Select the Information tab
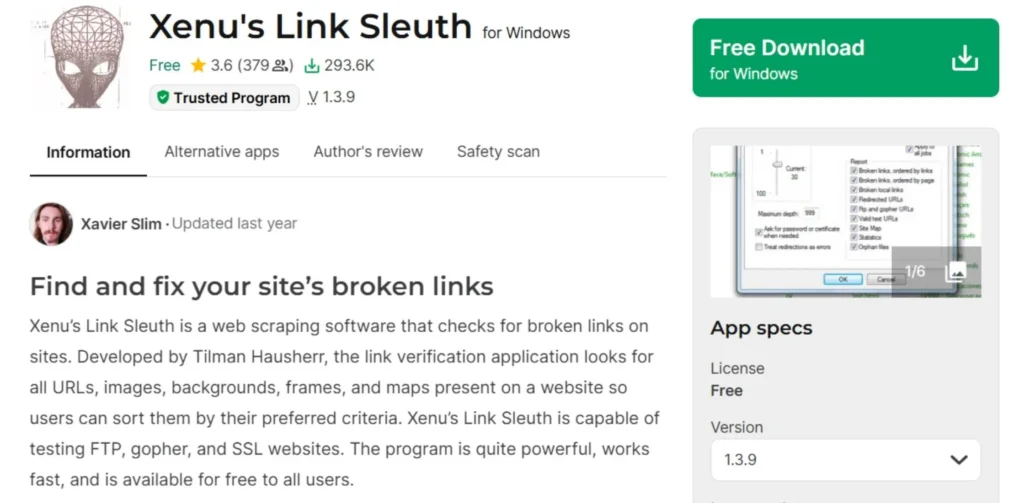 (x=88, y=152)
